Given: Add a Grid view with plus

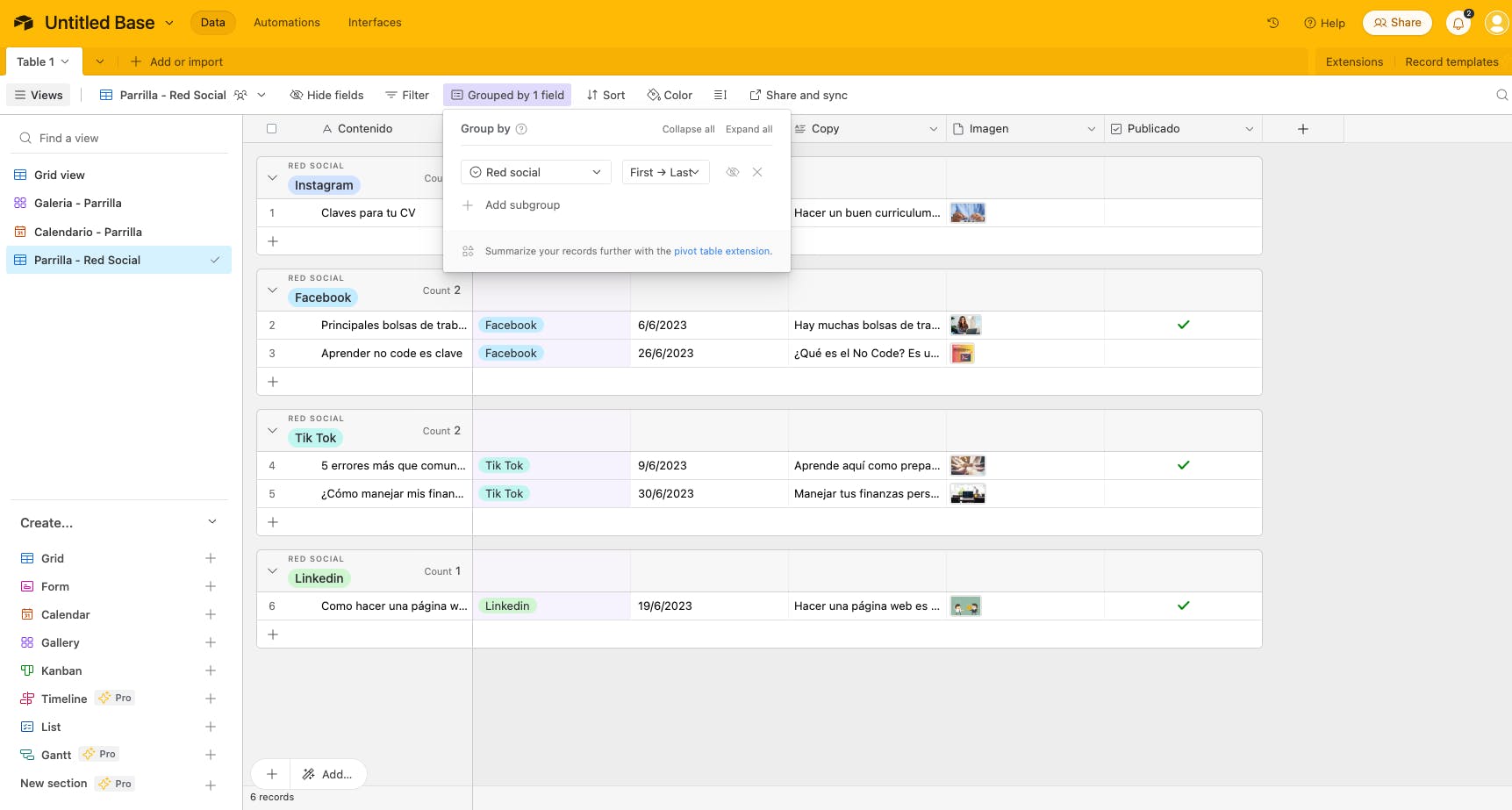Looking at the screenshot, I should (x=211, y=558).
